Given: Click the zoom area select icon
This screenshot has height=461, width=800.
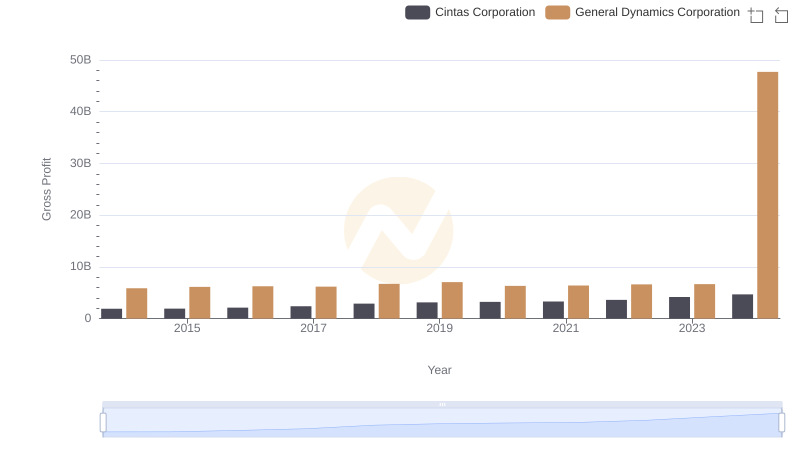Looking at the screenshot, I should pyautogui.click(x=756, y=15).
